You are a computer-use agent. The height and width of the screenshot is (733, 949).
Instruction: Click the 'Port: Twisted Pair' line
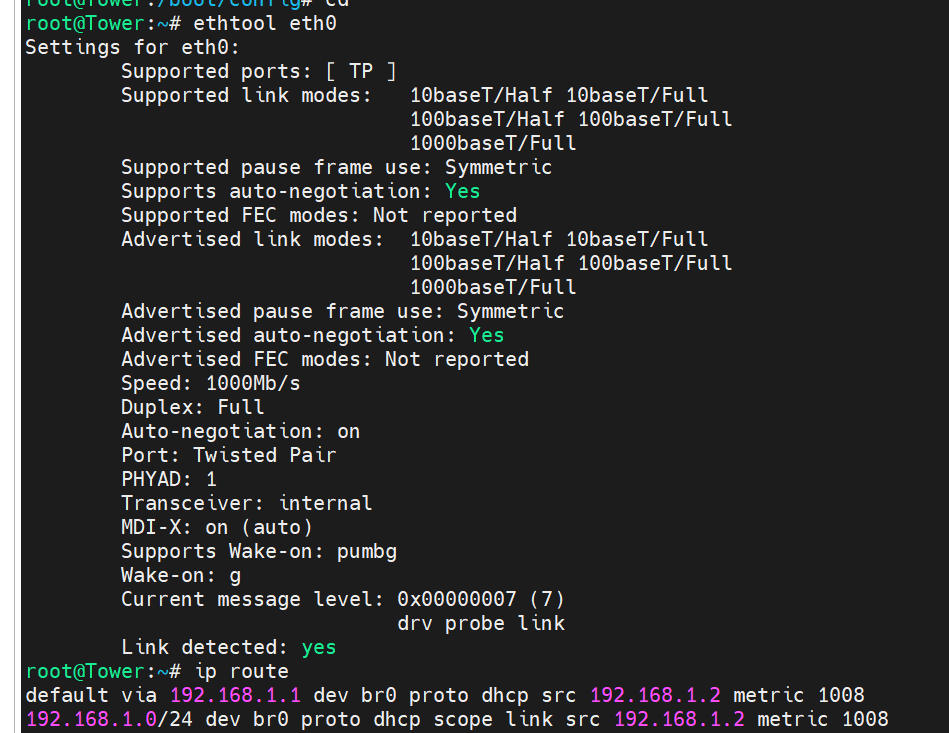tap(229, 455)
